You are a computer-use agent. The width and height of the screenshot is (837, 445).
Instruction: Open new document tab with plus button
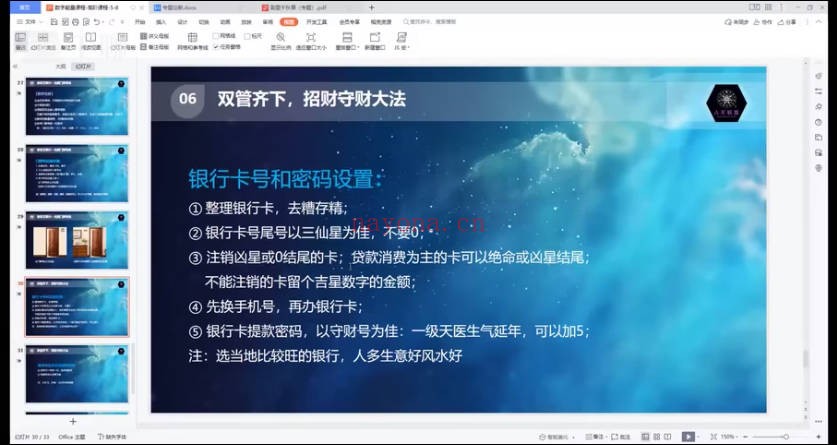pos(372,7)
